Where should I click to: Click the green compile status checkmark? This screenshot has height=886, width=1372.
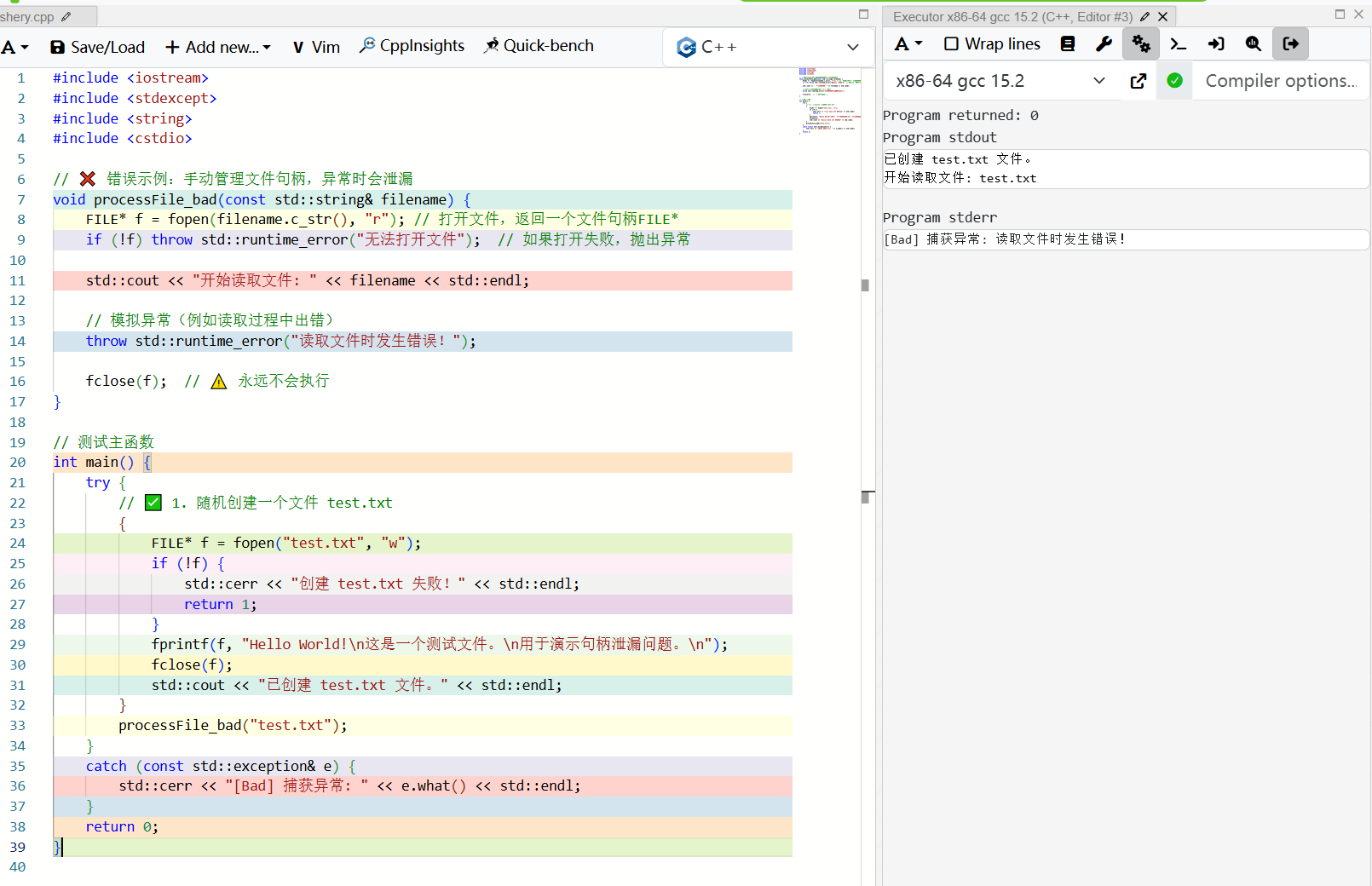coord(1174,80)
